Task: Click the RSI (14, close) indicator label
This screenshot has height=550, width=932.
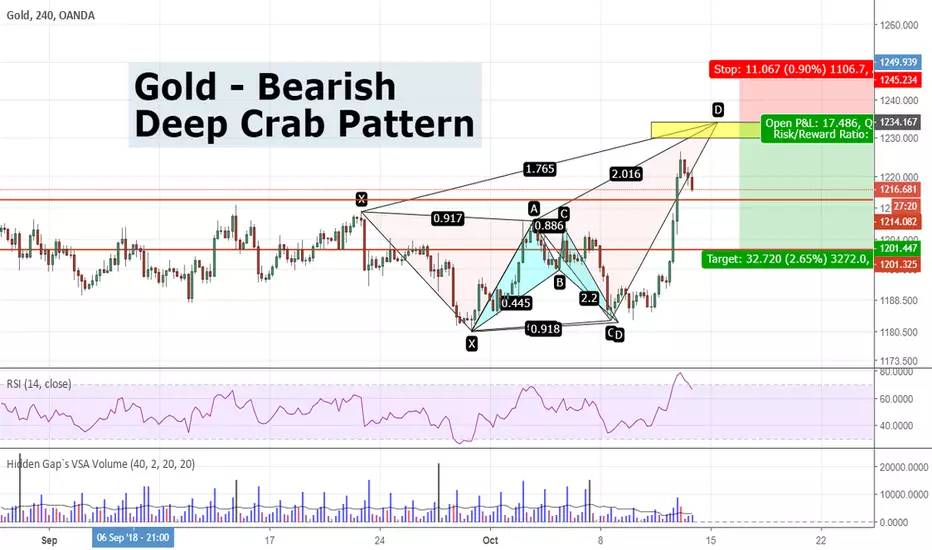Action: click(x=39, y=384)
